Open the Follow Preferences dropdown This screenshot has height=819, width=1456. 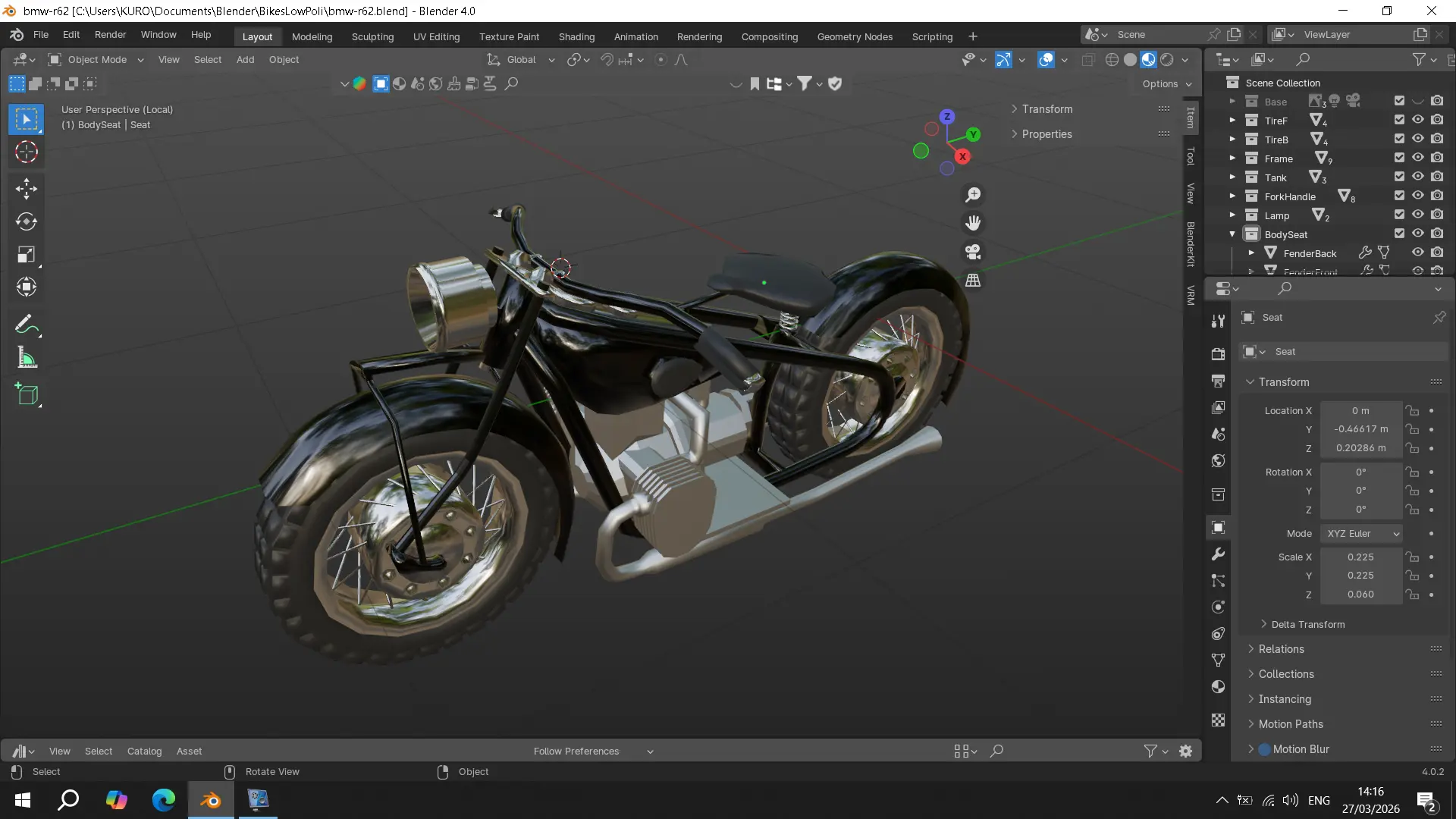593,752
